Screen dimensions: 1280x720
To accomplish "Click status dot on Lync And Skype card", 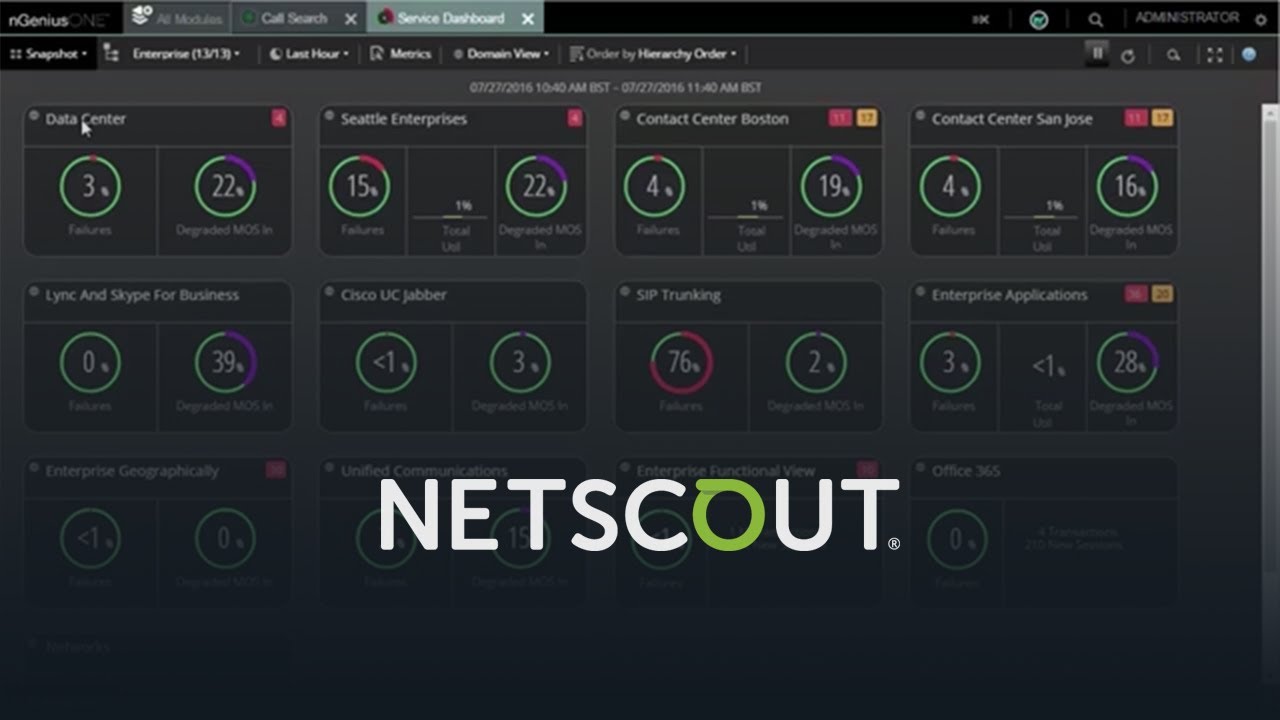I will pyautogui.click(x=34, y=291).
